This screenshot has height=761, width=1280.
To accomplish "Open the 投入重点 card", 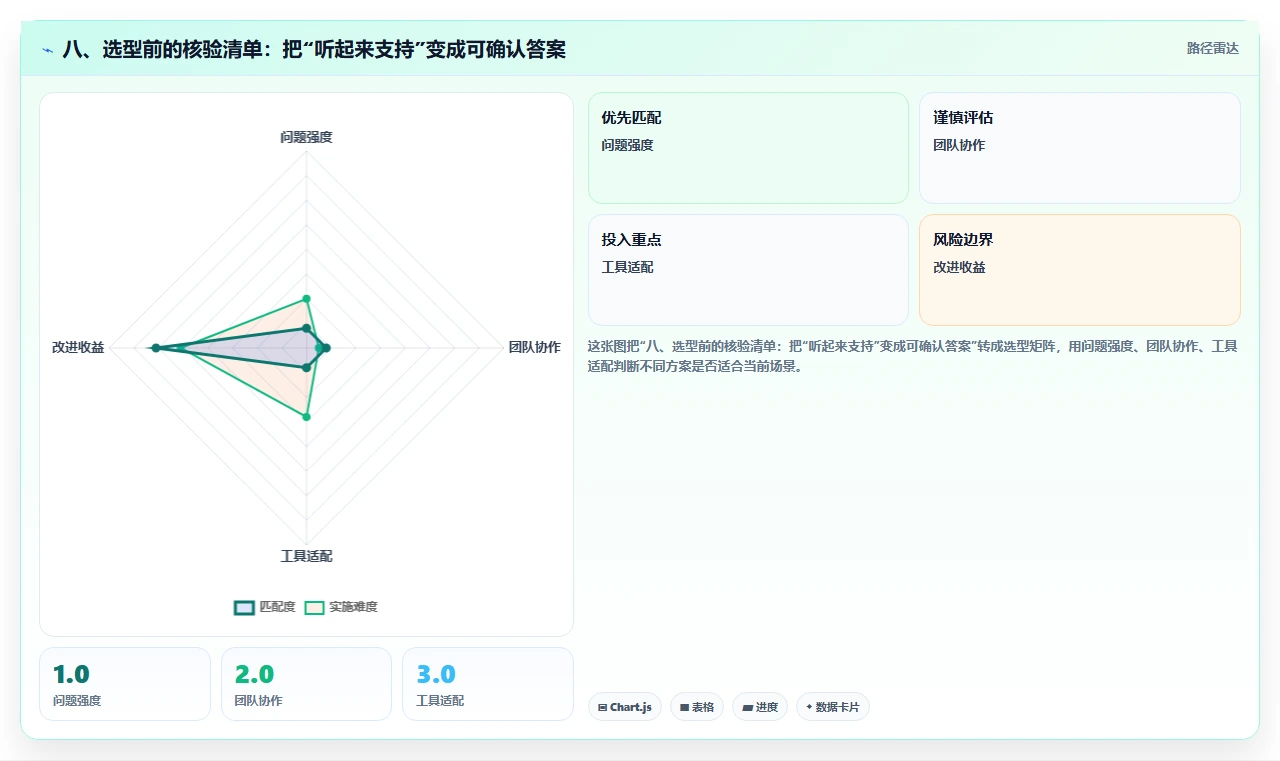I will point(748,270).
